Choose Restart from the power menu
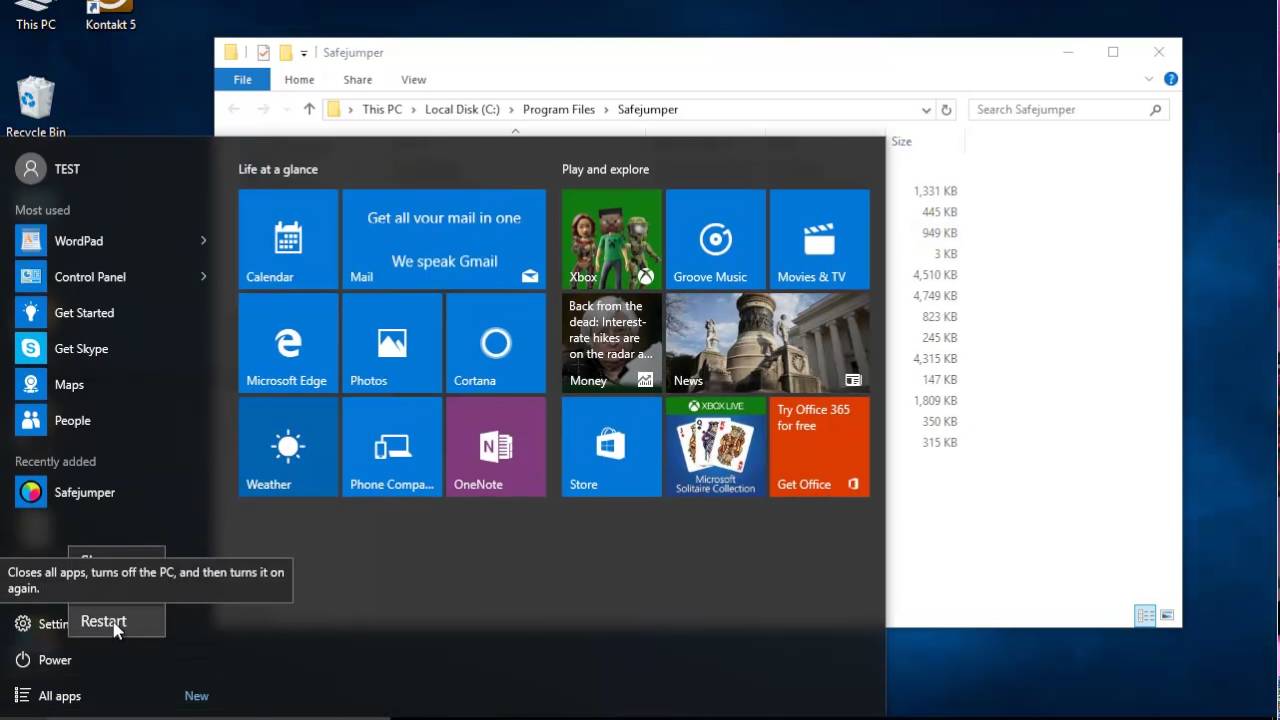Image resolution: width=1280 pixels, height=720 pixels. click(x=116, y=622)
